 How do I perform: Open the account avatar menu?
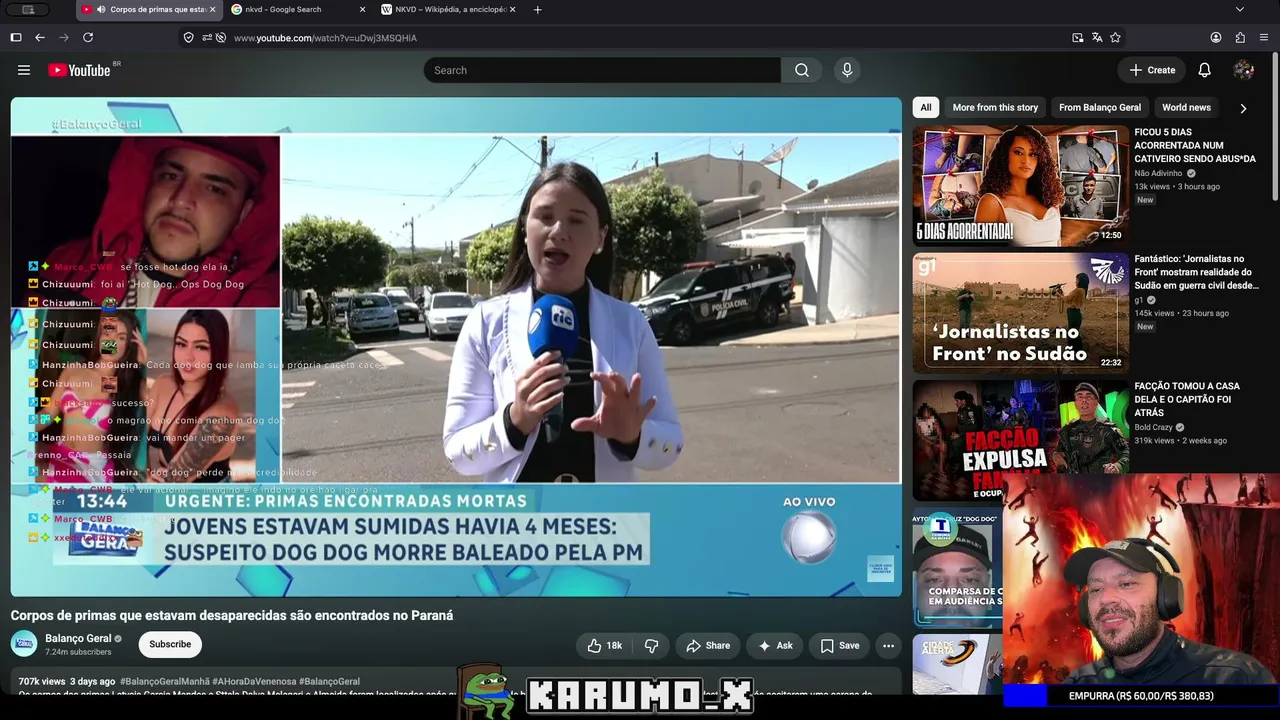pyautogui.click(x=1244, y=70)
